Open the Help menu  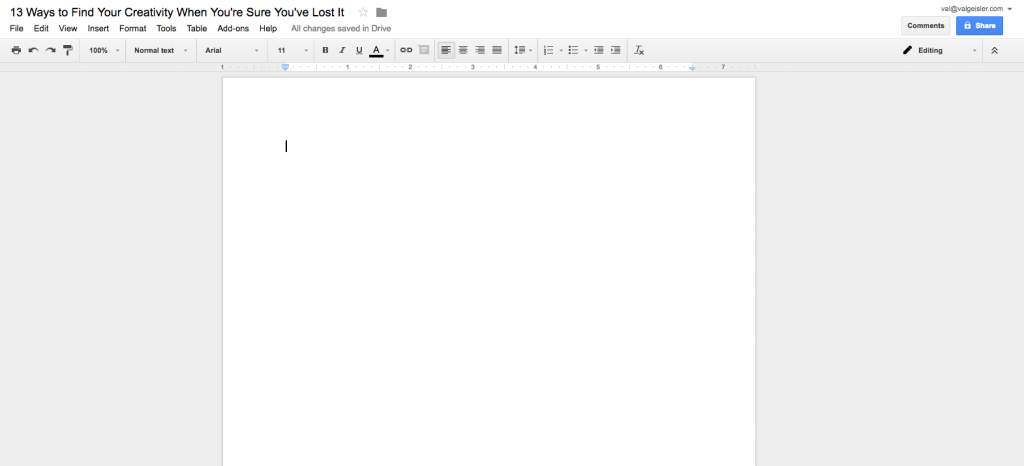(x=268, y=29)
